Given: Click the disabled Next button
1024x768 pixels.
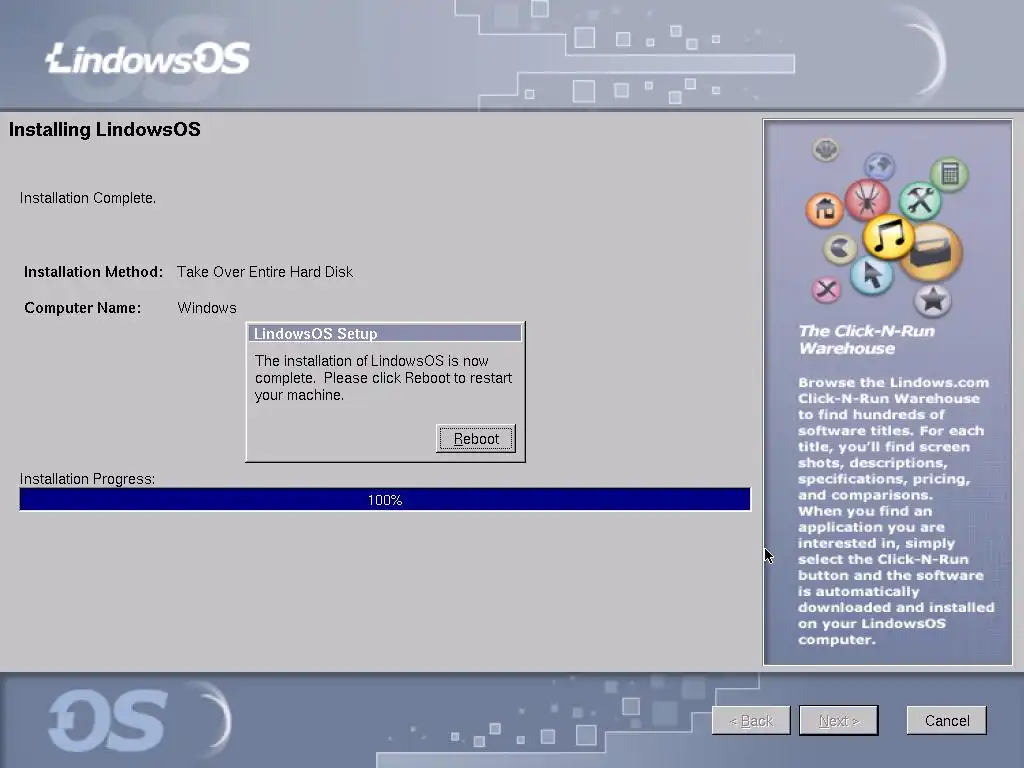Looking at the screenshot, I should click(x=839, y=720).
